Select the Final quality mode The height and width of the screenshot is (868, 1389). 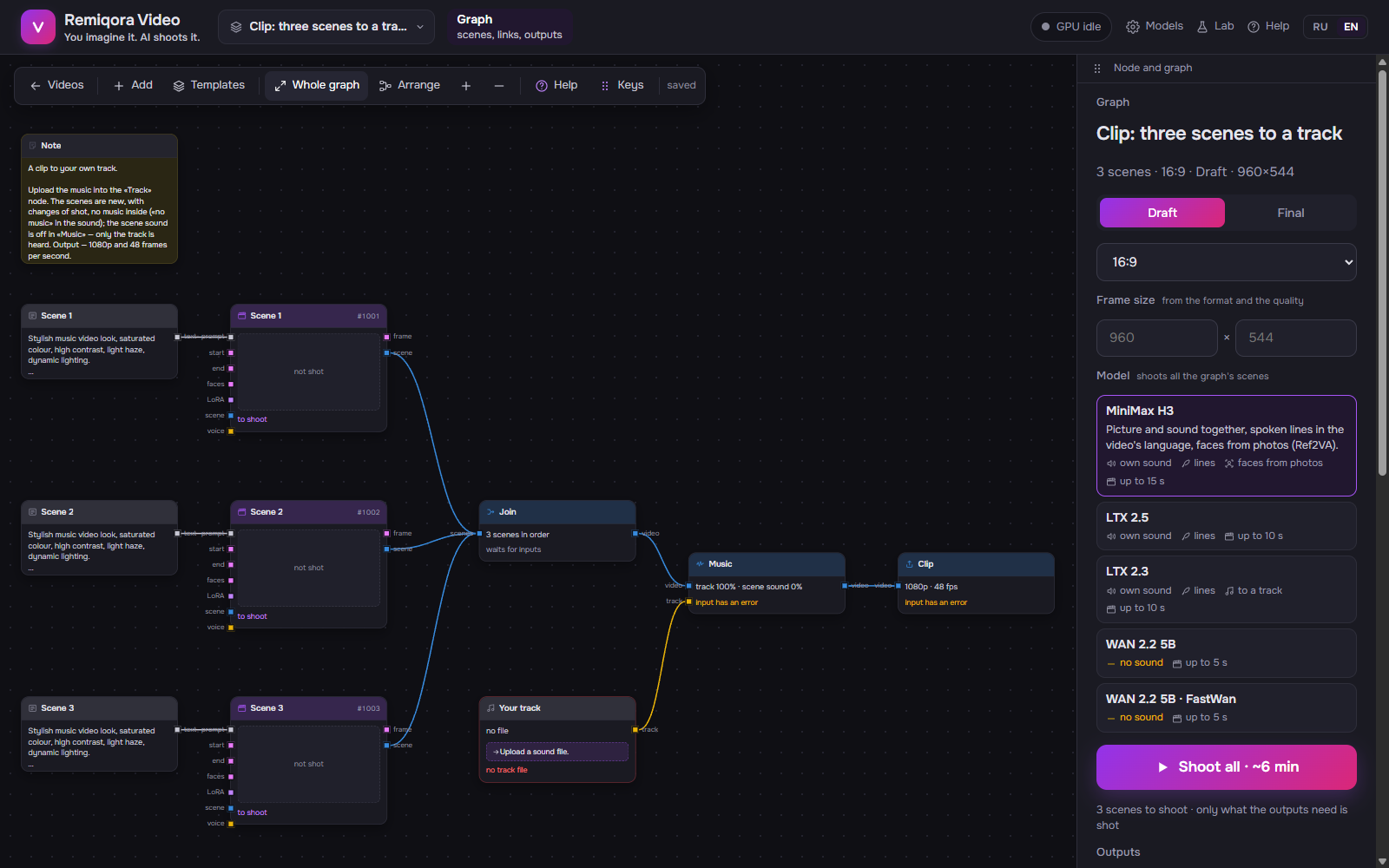click(x=1291, y=213)
